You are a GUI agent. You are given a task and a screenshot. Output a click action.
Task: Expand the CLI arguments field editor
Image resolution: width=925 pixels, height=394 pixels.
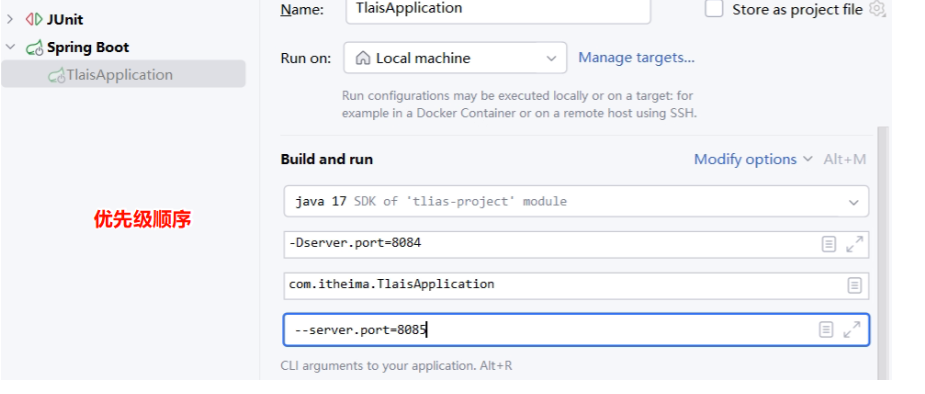852,330
